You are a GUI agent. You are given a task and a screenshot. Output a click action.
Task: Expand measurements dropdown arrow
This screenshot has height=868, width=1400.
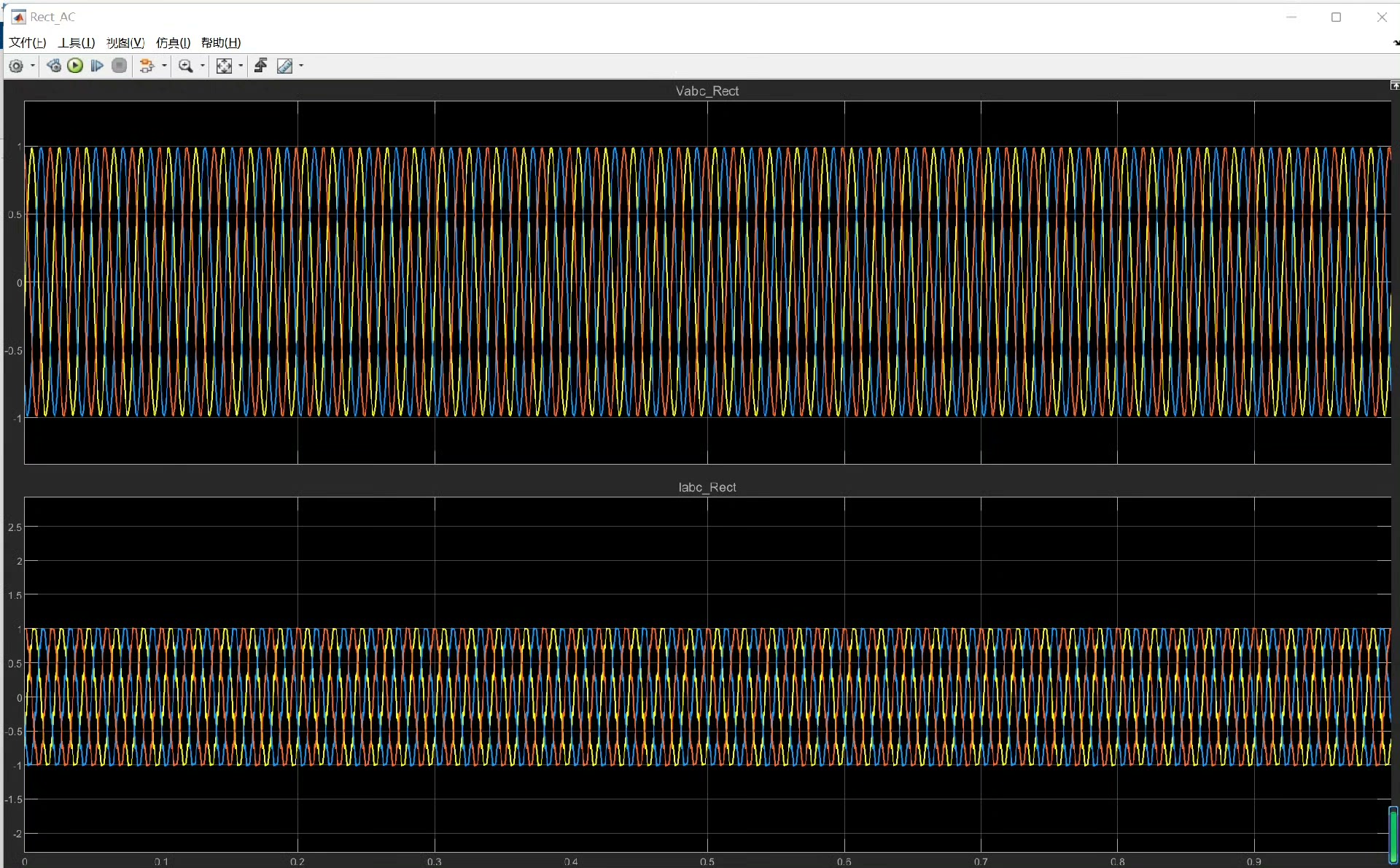[x=301, y=66]
